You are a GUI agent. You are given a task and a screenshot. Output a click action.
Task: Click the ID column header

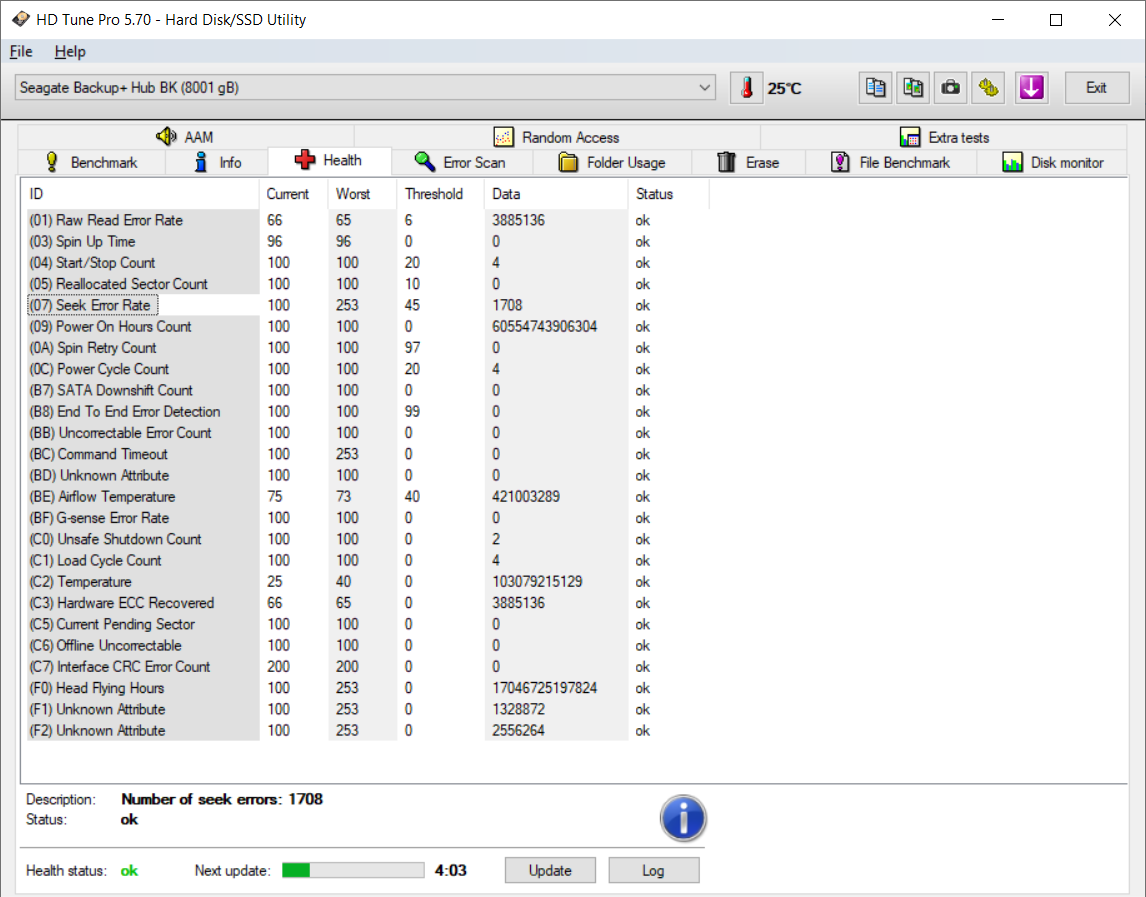(140, 194)
